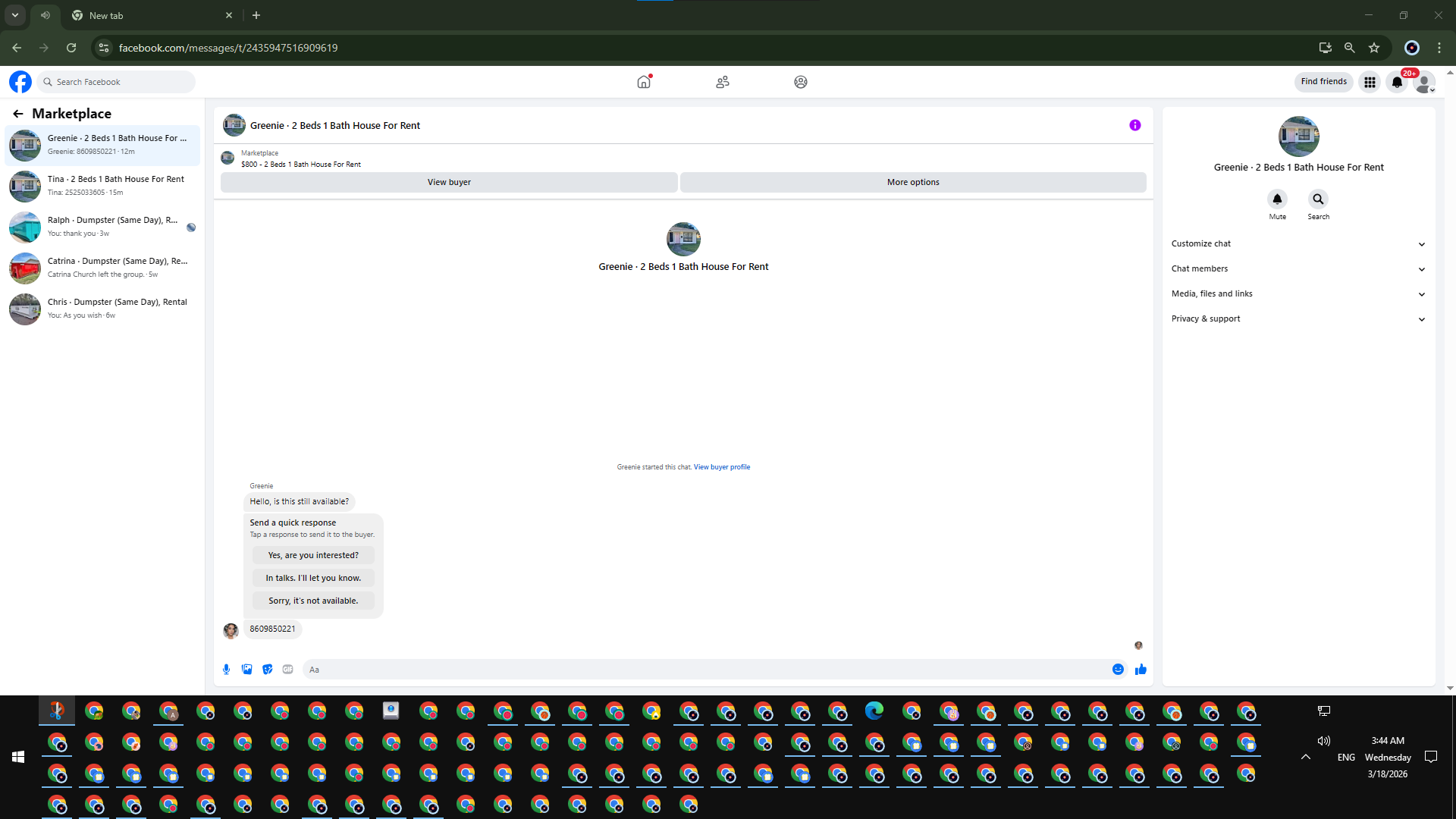The height and width of the screenshot is (819, 1456).
Task: Search within the conversation
Action: coord(1319,199)
